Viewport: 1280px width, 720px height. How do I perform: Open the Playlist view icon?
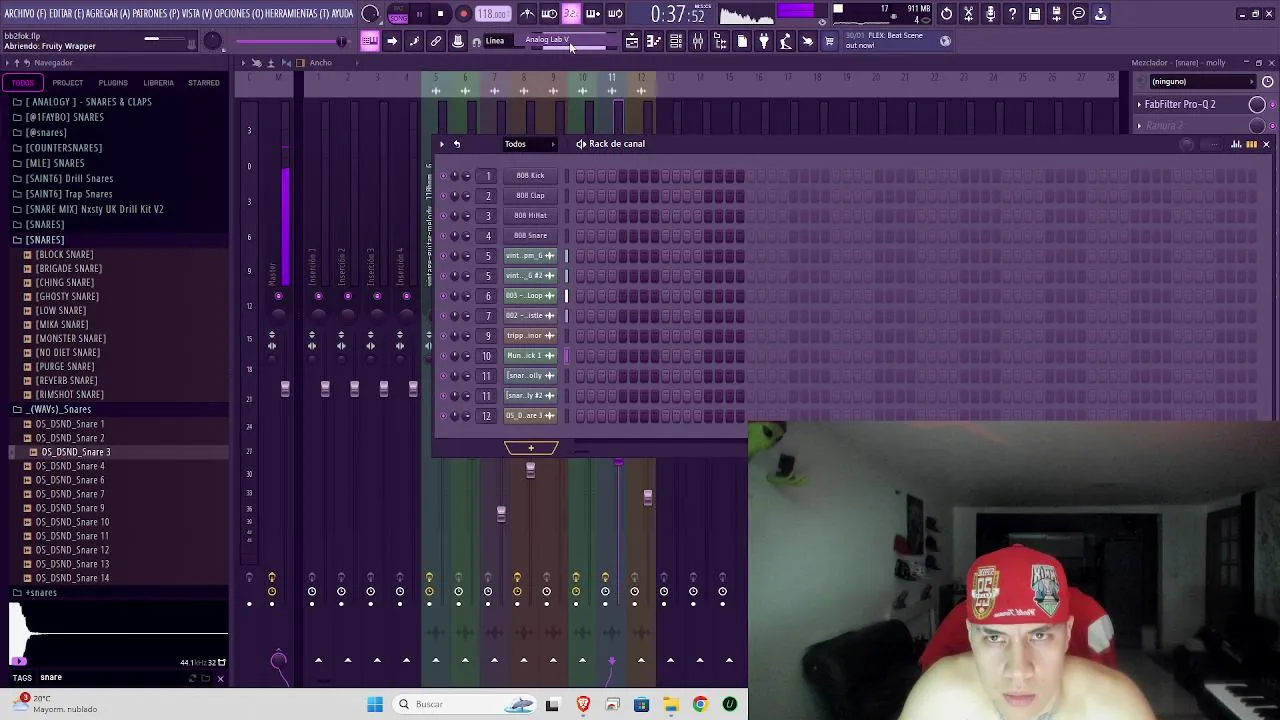click(x=632, y=41)
